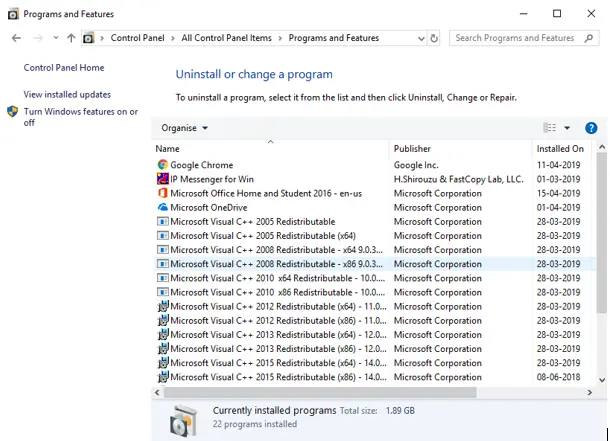Click install date 01-03-2019
This screenshot has width=610, height=441.
coord(558,179)
